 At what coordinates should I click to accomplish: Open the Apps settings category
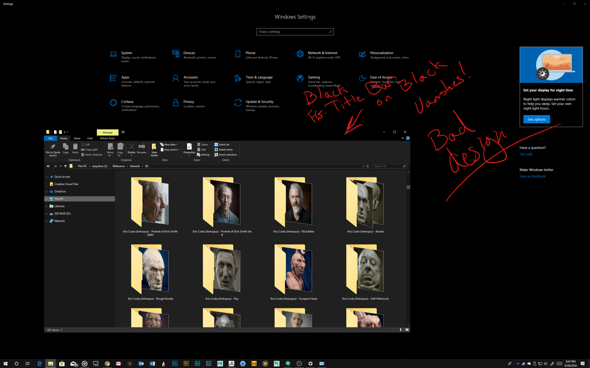132,81
